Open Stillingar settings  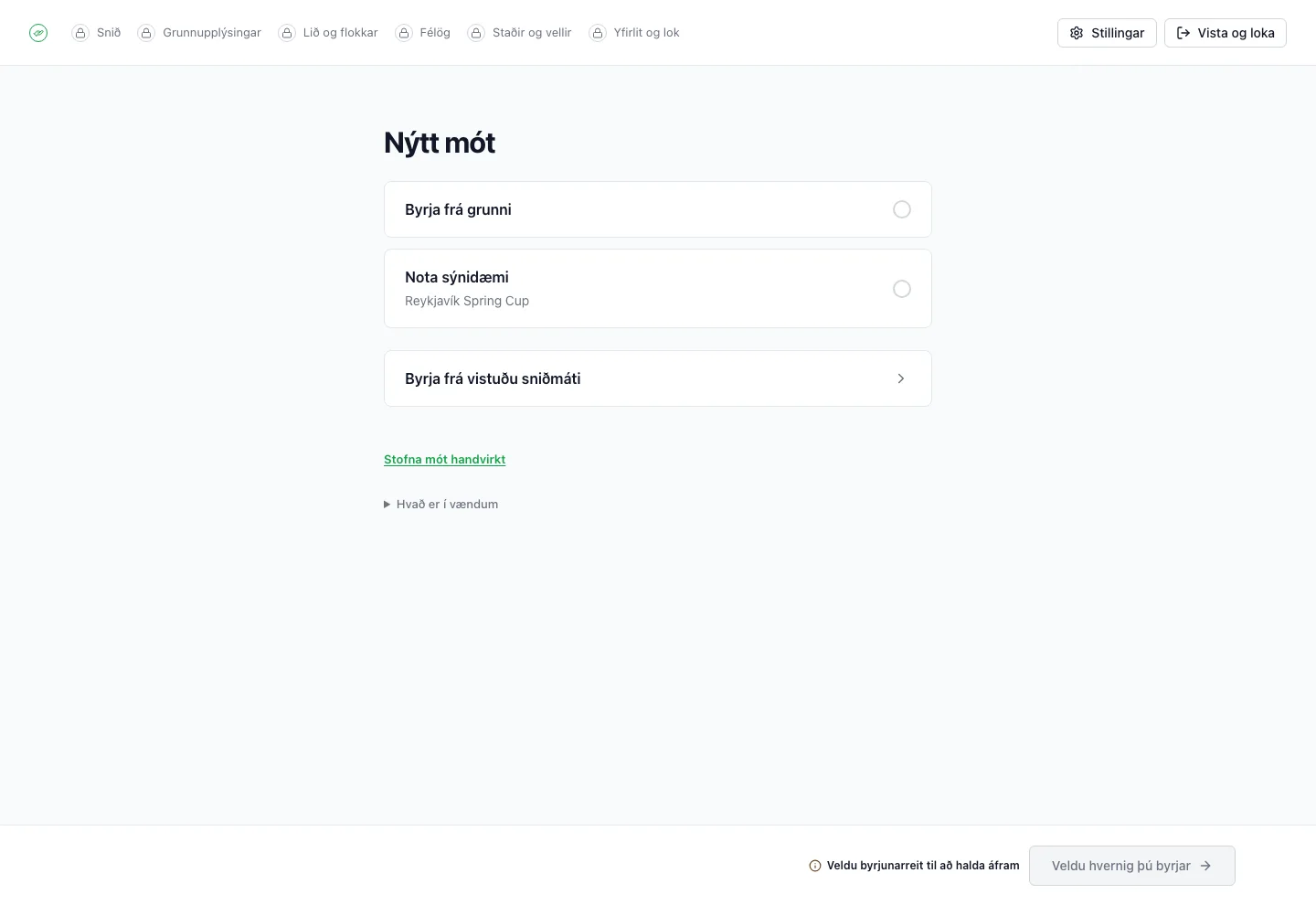coord(1107,33)
